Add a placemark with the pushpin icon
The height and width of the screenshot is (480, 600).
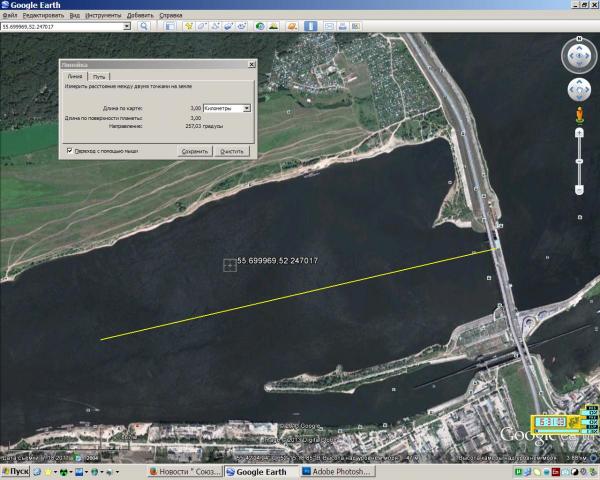186,26
